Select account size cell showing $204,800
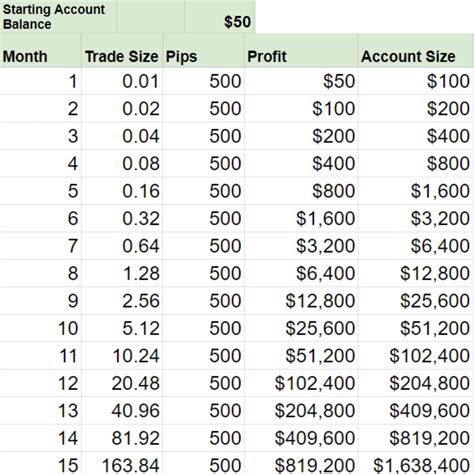This screenshot has width=474, height=474. [x=416, y=383]
